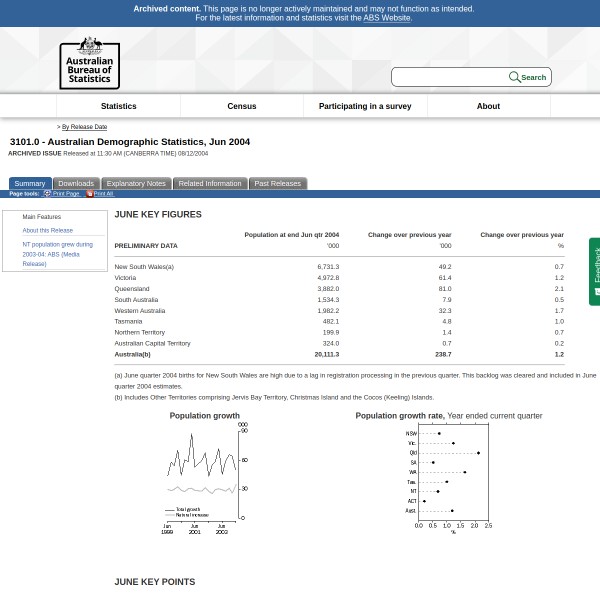
Task: Go to By Release Date breadcrumb
Action: click(84, 127)
